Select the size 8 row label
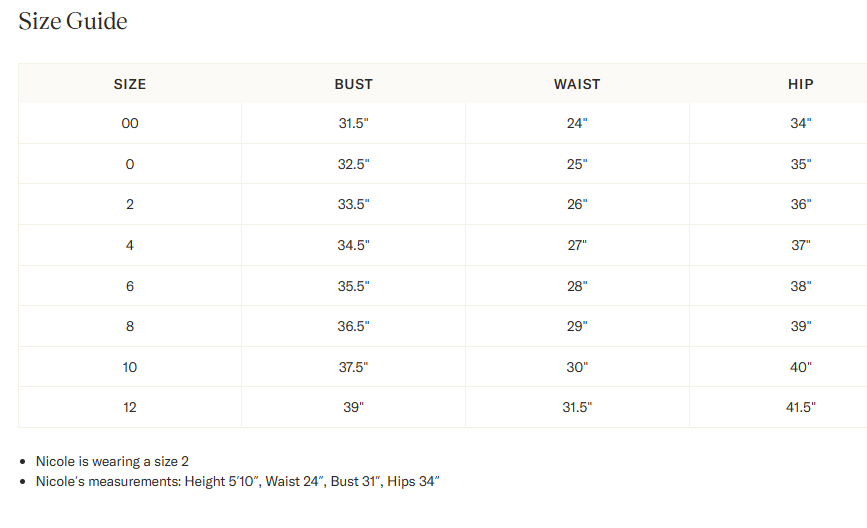Viewport: 867px width, 528px height. 130,326
